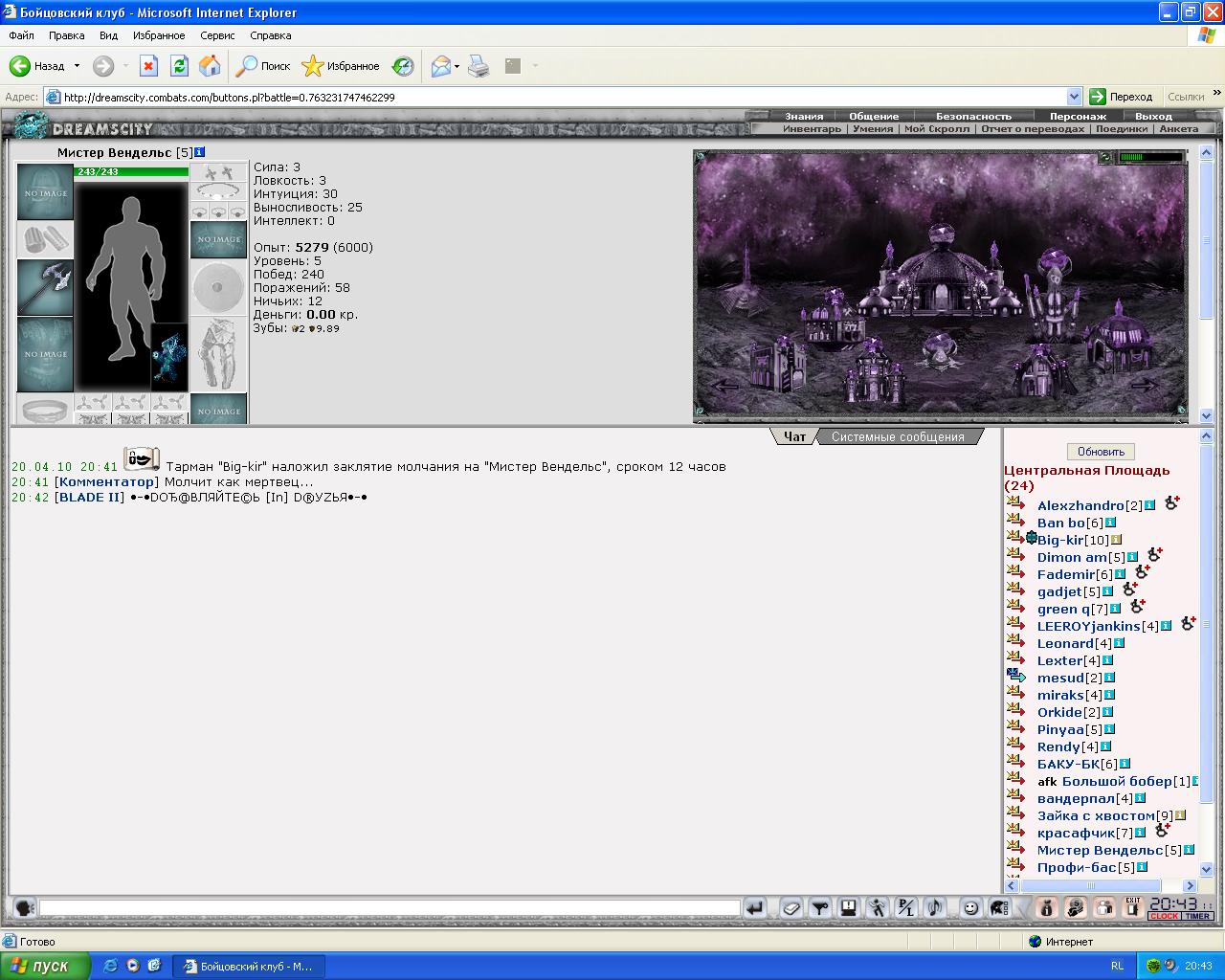This screenshot has width=1225, height=980.
Task: Click info icon beside Мистер Вендельс[5] in header
Action: click(x=199, y=152)
